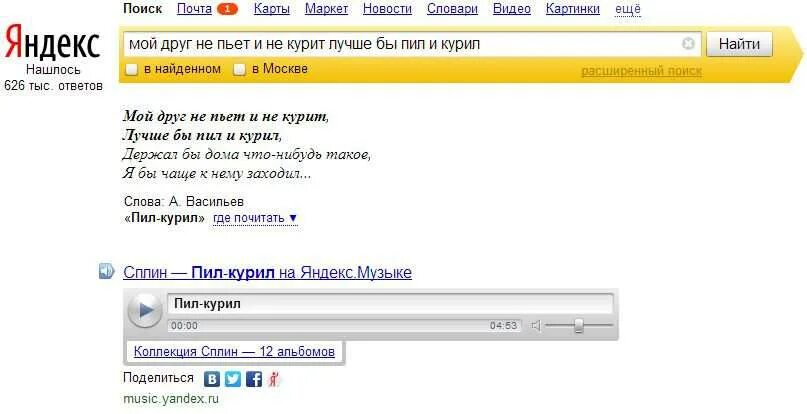Open Коллекция Сплин — 12 альбомов link
Viewport: 807px width, 414px height.
coord(234,352)
